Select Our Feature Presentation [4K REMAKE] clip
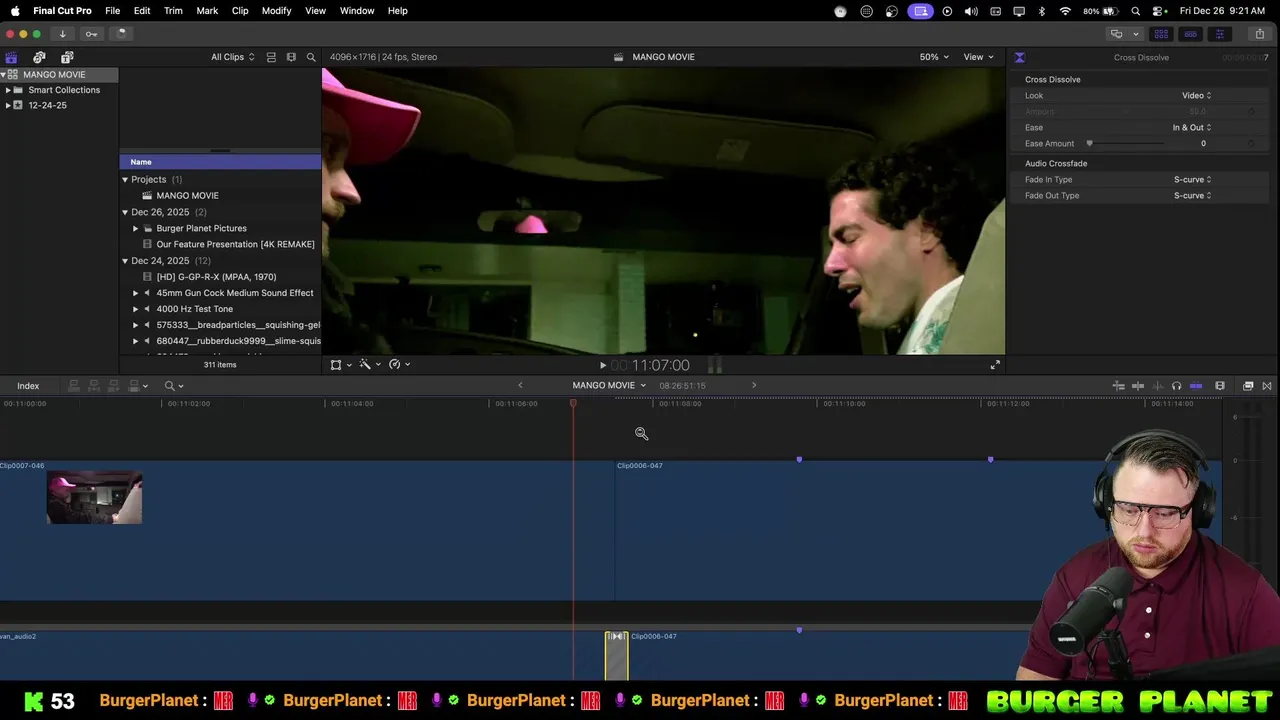This screenshot has width=1280, height=720. pos(220,244)
